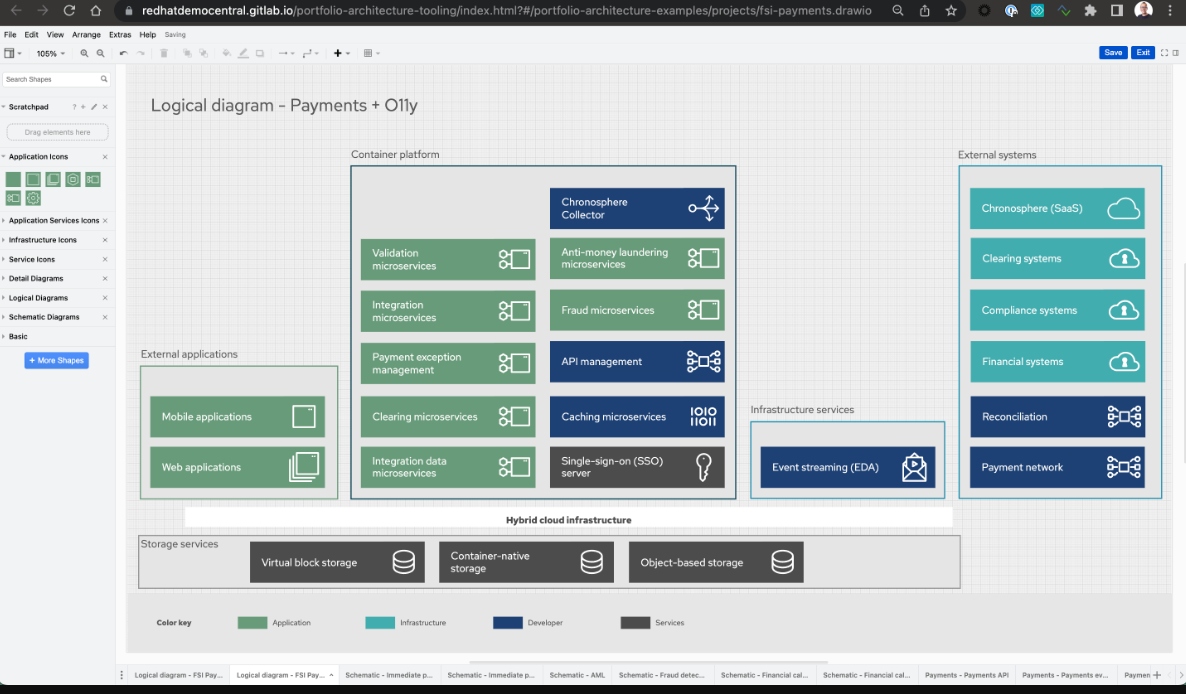The height and width of the screenshot is (694, 1186).
Task: Toggle the format panel icon beside fullscreen
Action: tap(1176, 53)
